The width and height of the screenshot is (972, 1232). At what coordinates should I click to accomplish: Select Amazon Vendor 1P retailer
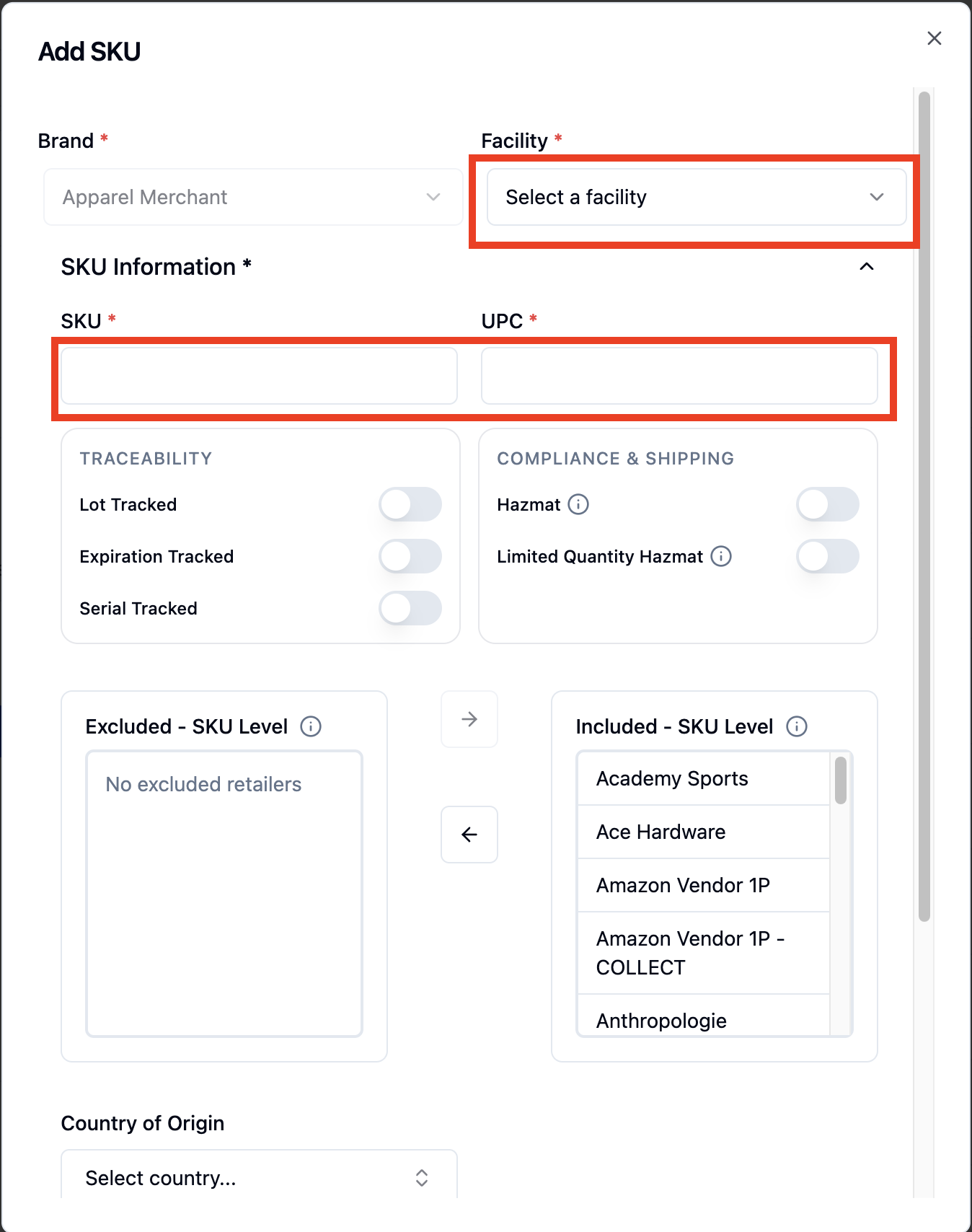point(703,885)
